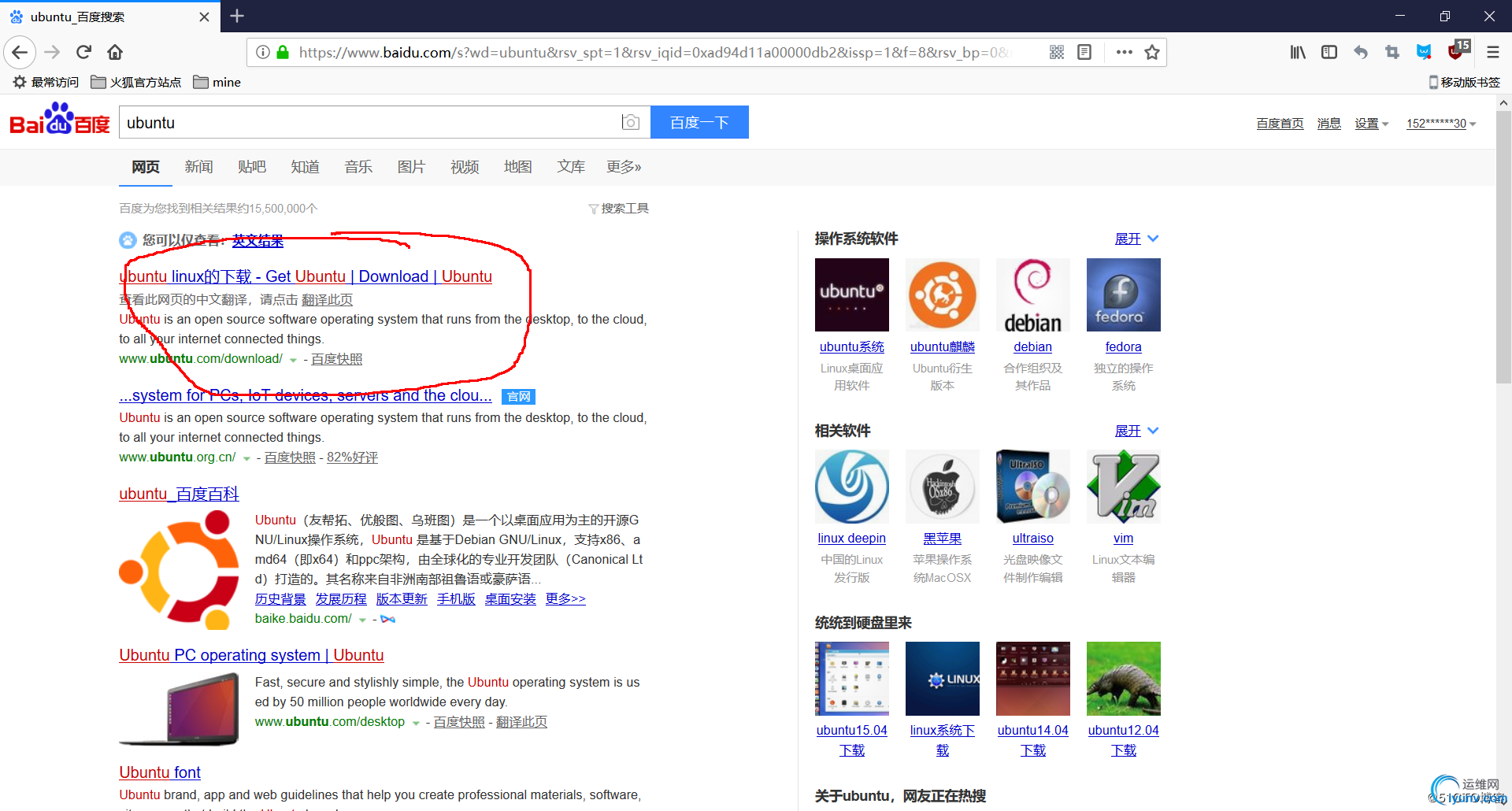Screen dimensions: 1512x811
Task: Open the blue shield extension icon
Action: click(x=1424, y=53)
